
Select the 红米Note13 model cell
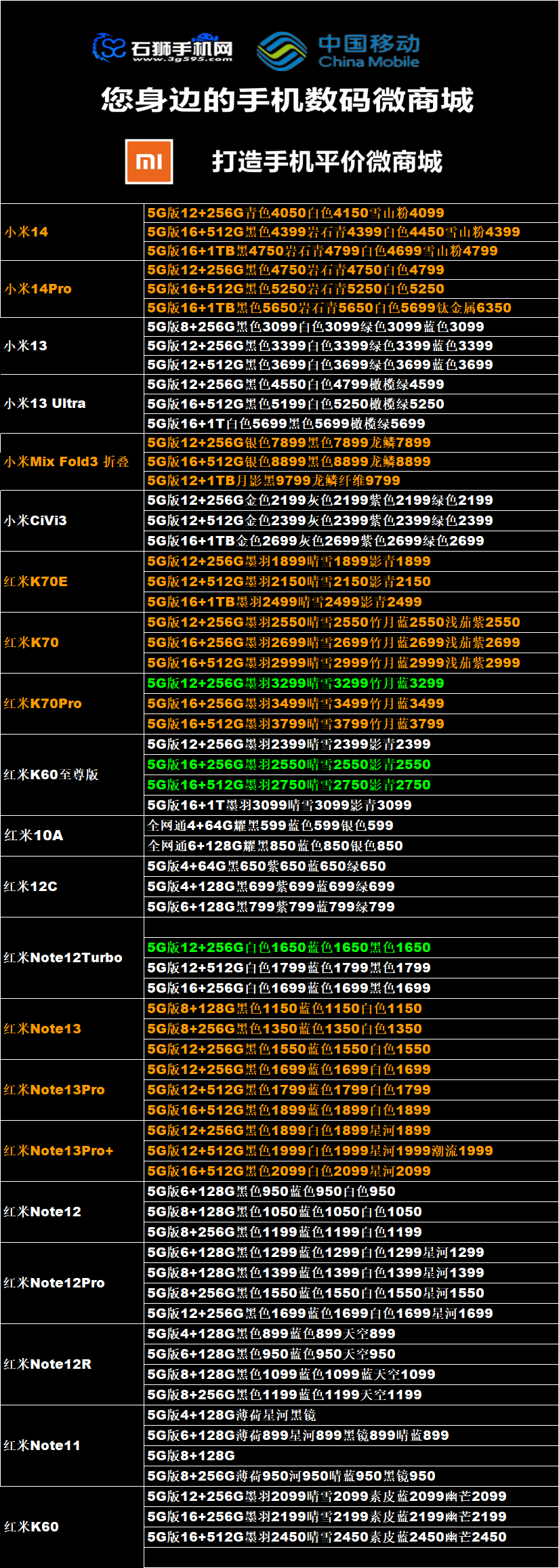pyautogui.click(x=72, y=1029)
